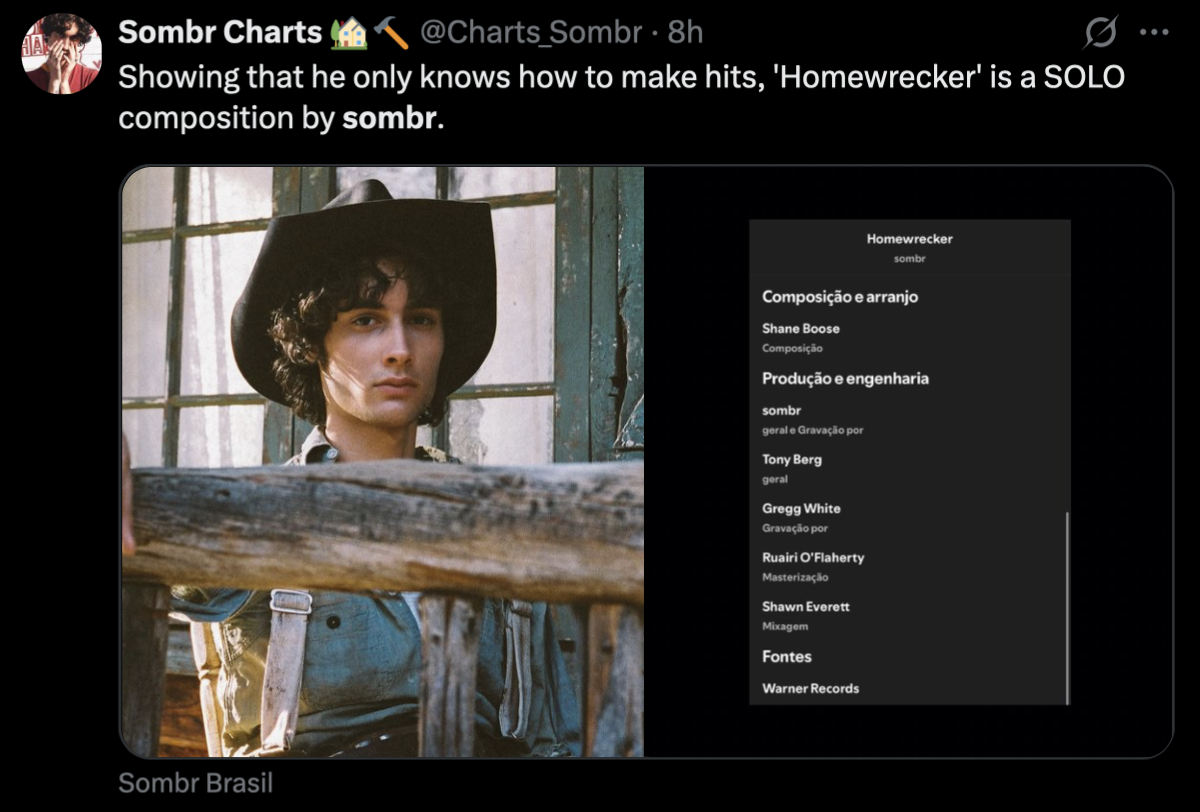The width and height of the screenshot is (1200, 812).
Task: Click Warner Records under Fontes
Action: pyautogui.click(x=810, y=688)
